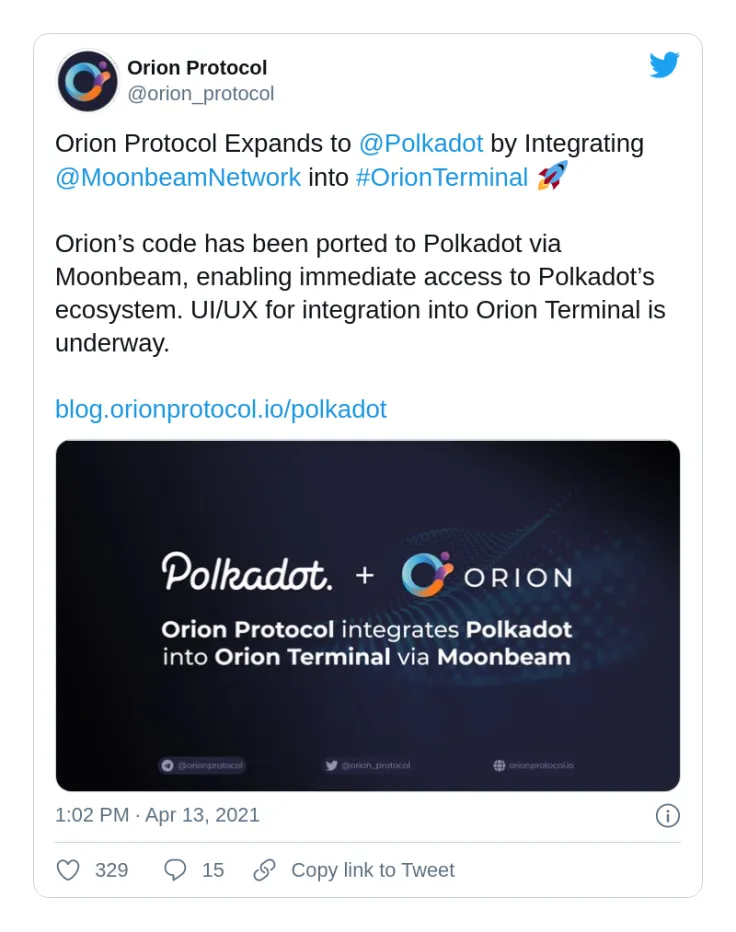
Task: Click the 15 replies count
Action: point(213,870)
